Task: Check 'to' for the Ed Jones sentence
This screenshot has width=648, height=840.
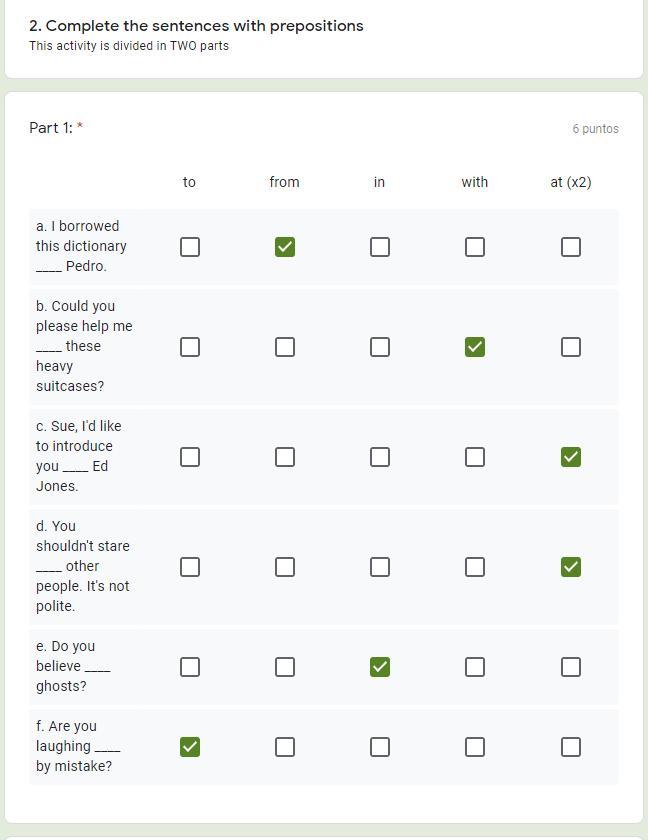Action: point(190,457)
